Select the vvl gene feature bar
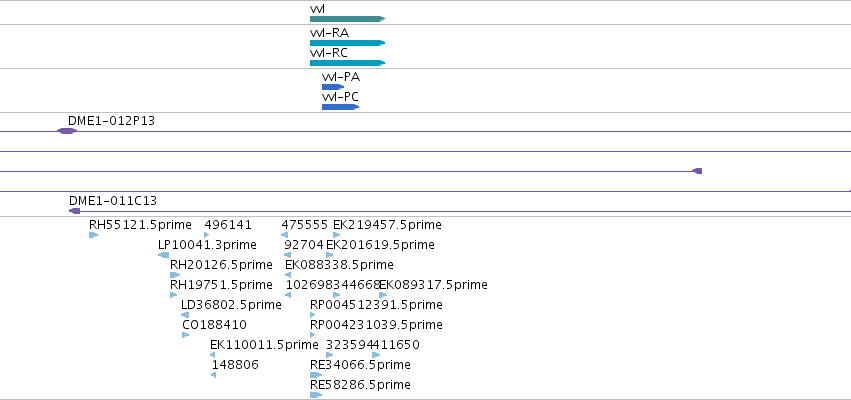Viewport: 851px width, 400px height. tap(347, 19)
